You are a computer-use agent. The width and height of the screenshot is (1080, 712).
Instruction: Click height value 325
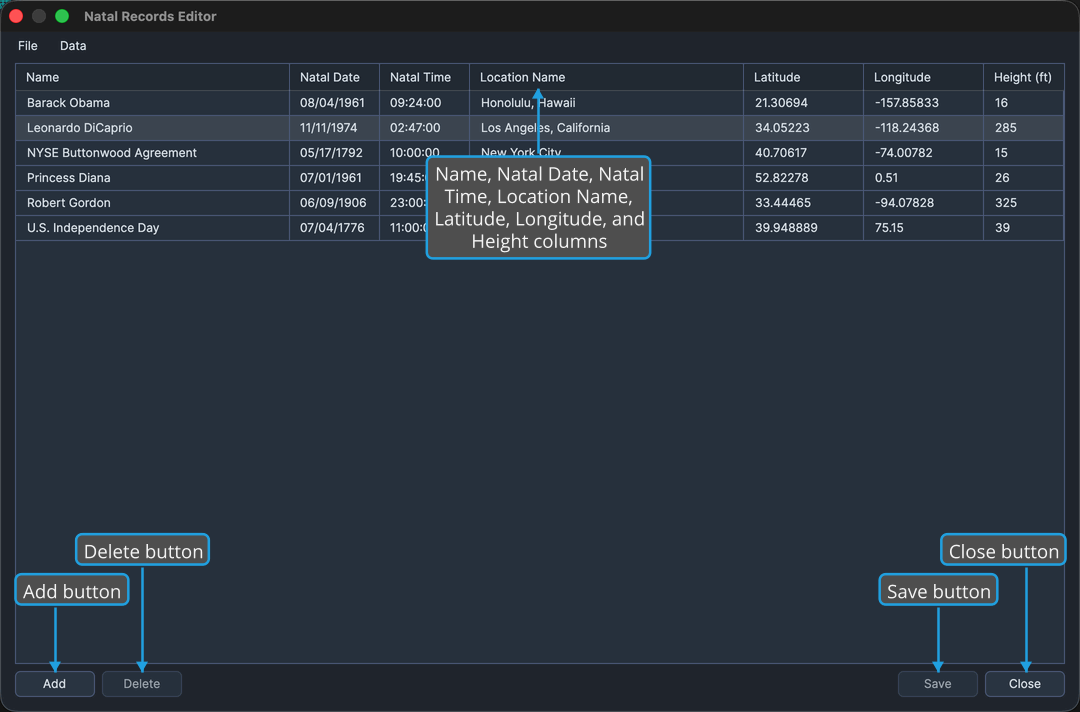(x=1024, y=202)
